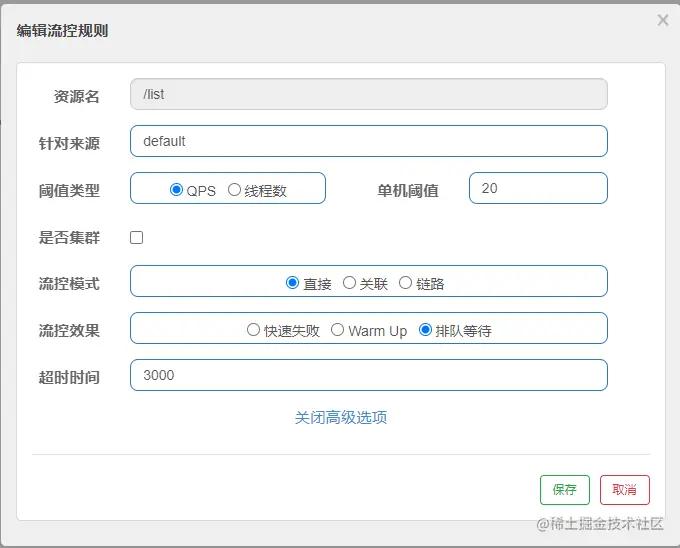Image resolution: width=680 pixels, height=548 pixels.
Task: Choose 链路 flow control mode
Action: click(405, 283)
